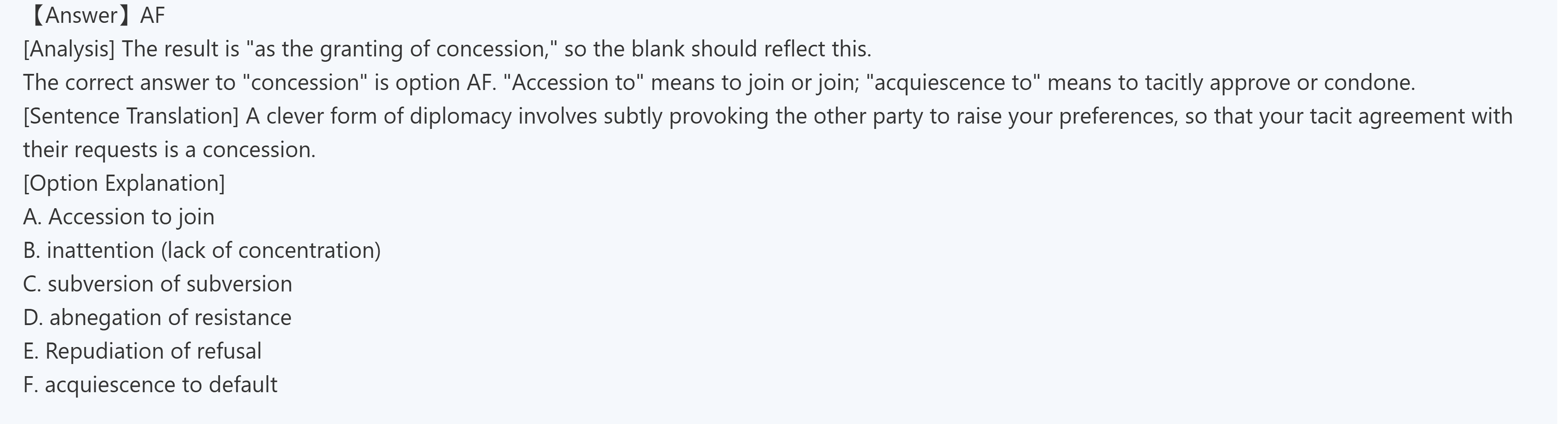Click the phrase "so the blank should reflect this"
This screenshot has width=1568, height=424.
[717, 49]
